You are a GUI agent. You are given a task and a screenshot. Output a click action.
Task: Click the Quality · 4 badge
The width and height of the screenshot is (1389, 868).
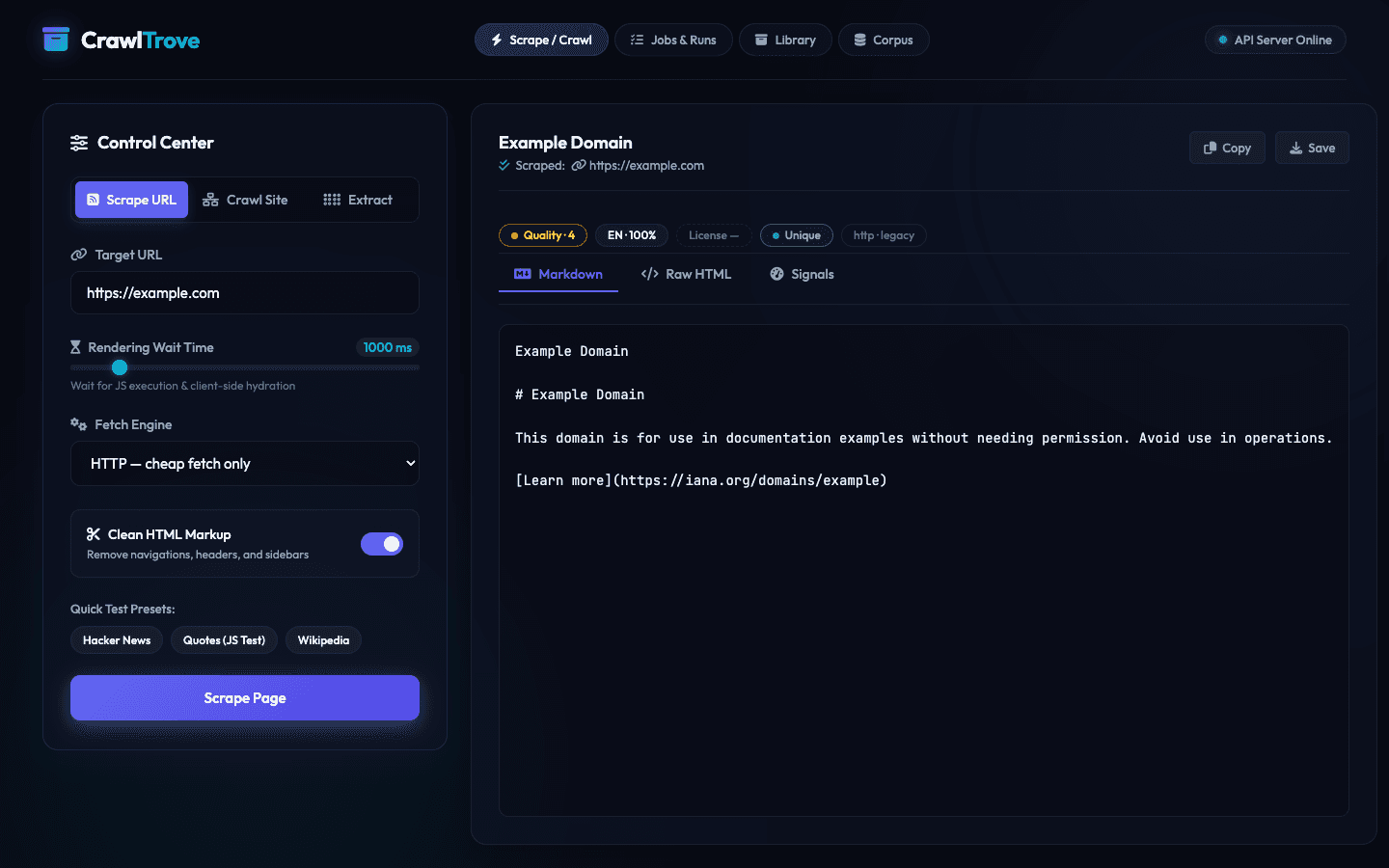coord(543,235)
